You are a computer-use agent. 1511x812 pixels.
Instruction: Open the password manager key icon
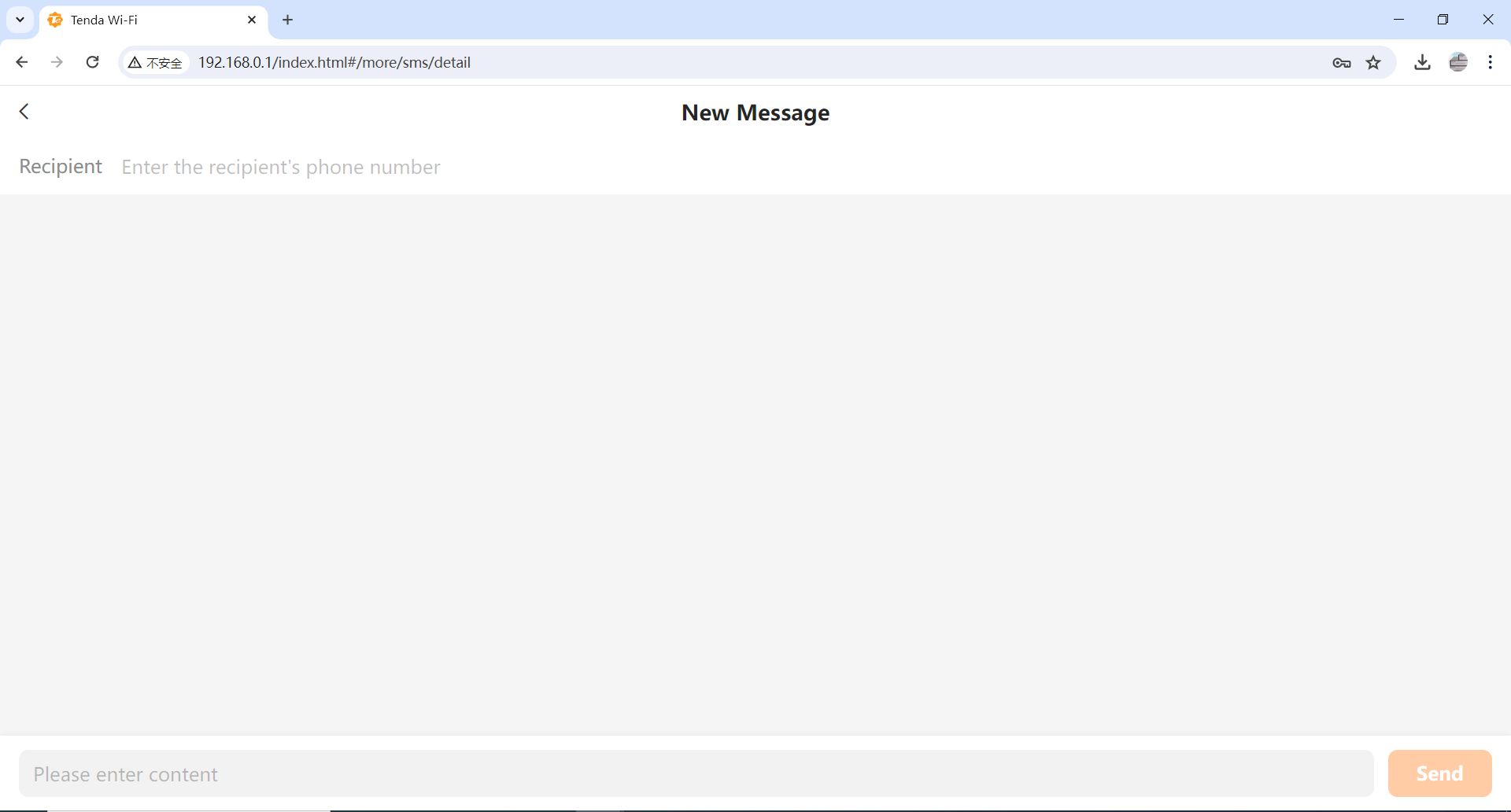[x=1342, y=63]
